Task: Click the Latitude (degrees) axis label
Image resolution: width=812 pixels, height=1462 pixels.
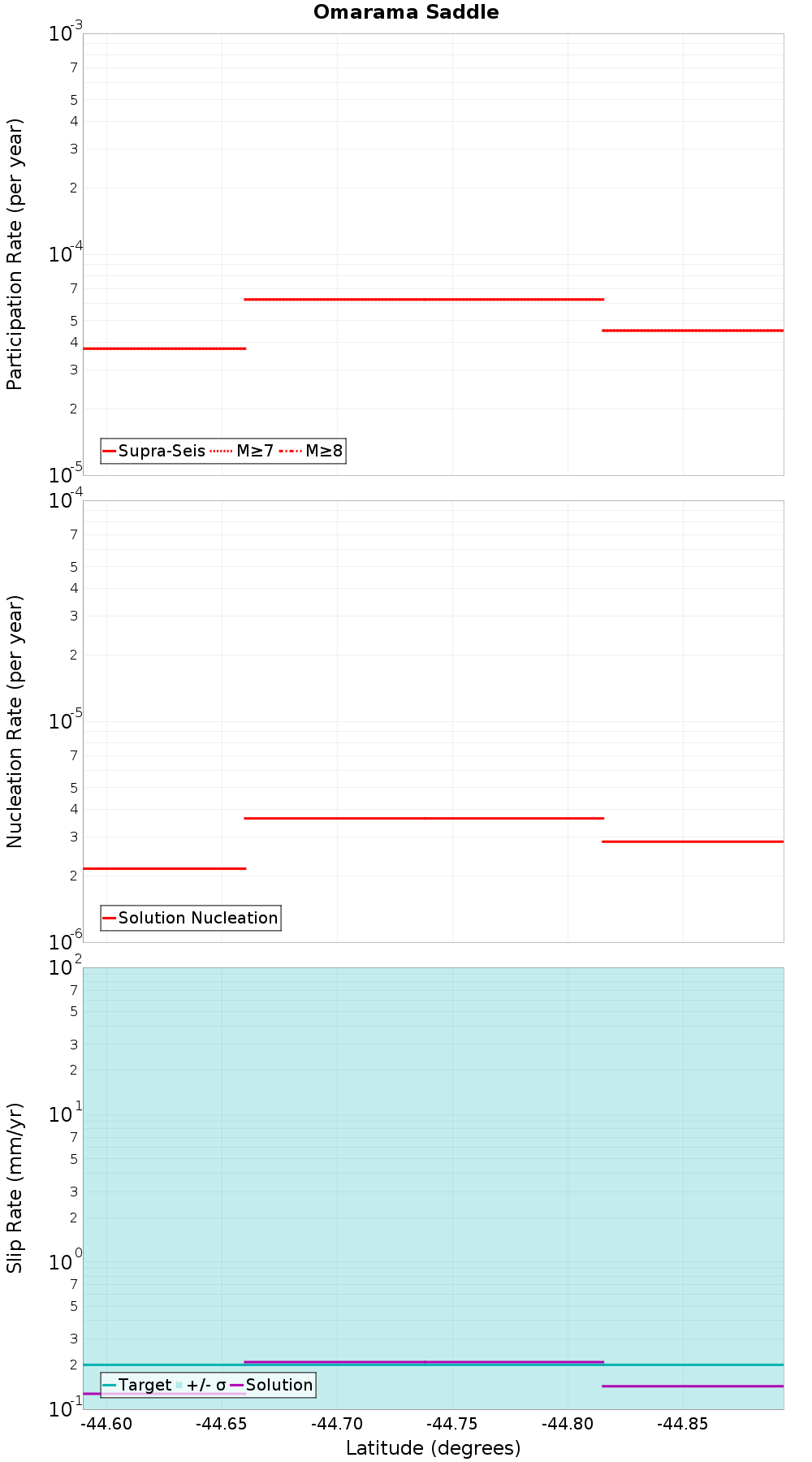Action: (434, 1447)
